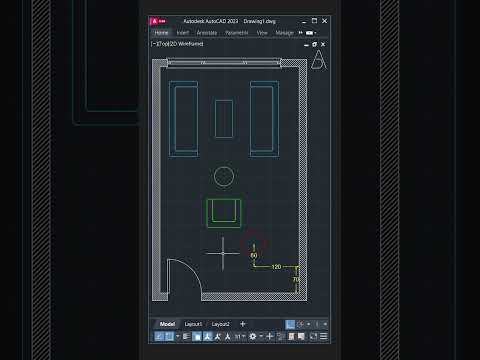Open the Insert ribbon tab
The width and height of the screenshot is (480, 360).
183,33
